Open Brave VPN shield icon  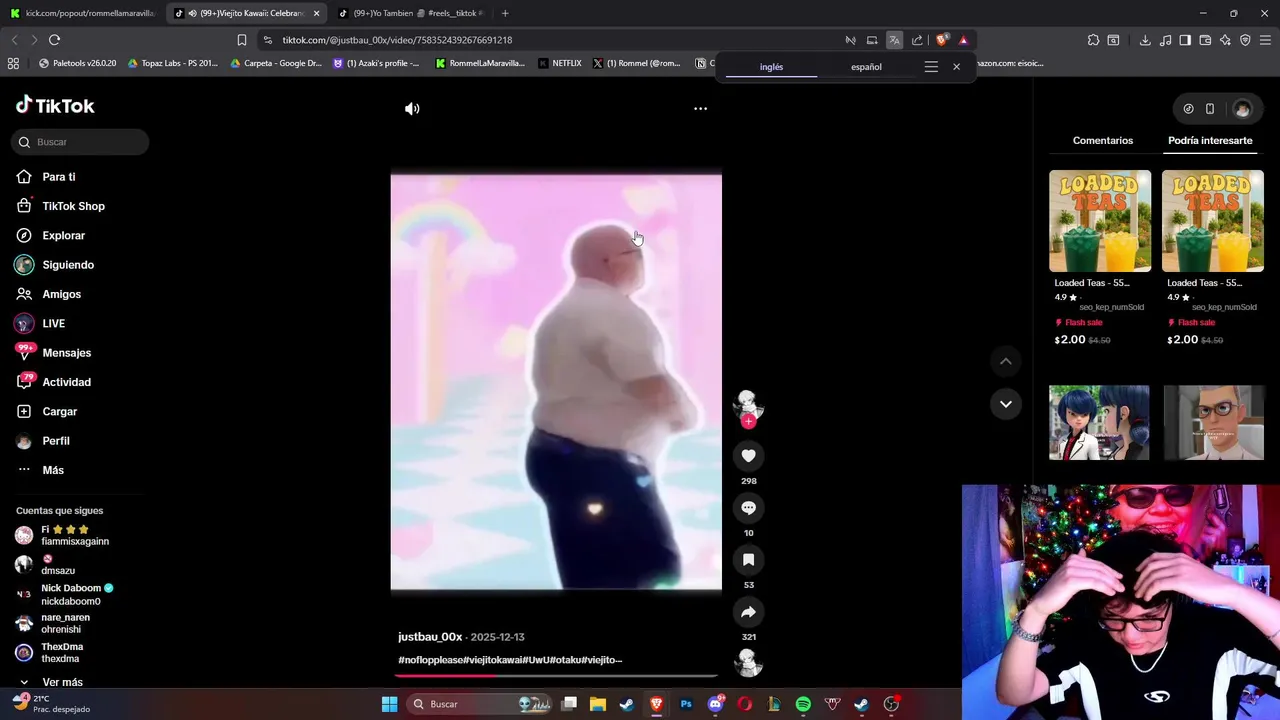(1245, 40)
